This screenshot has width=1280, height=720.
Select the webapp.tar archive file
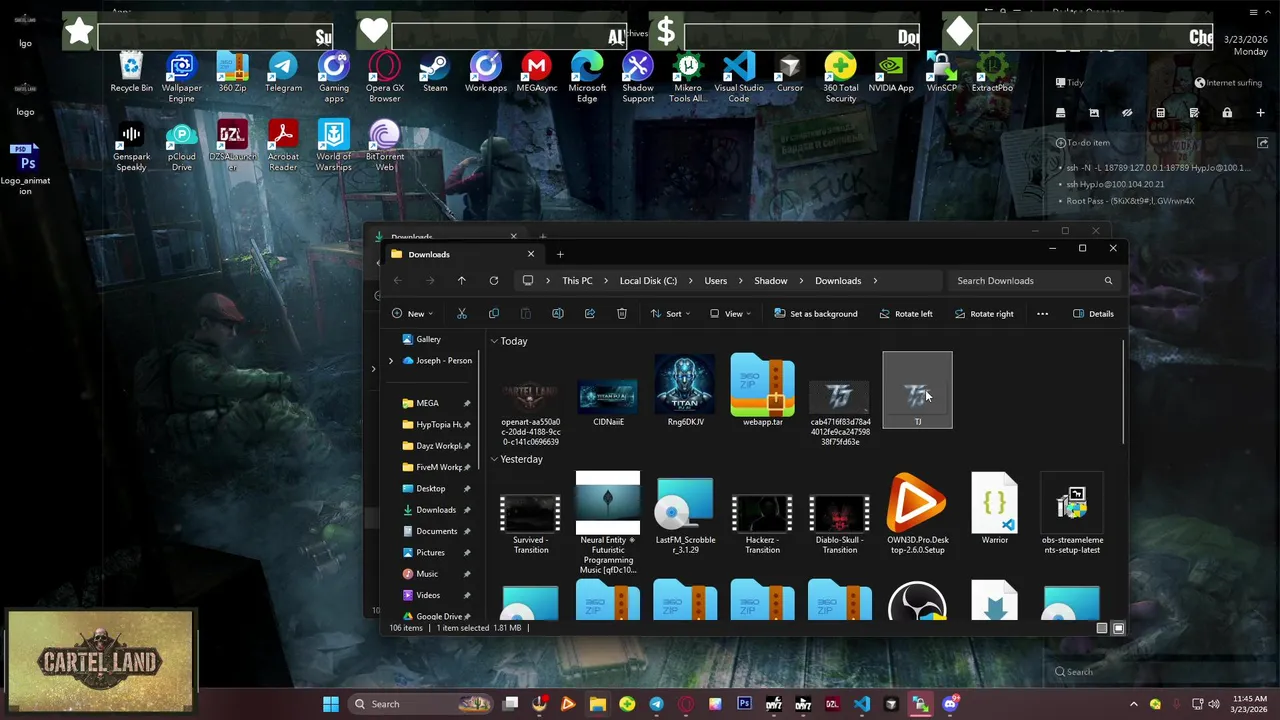tap(763, 391)
